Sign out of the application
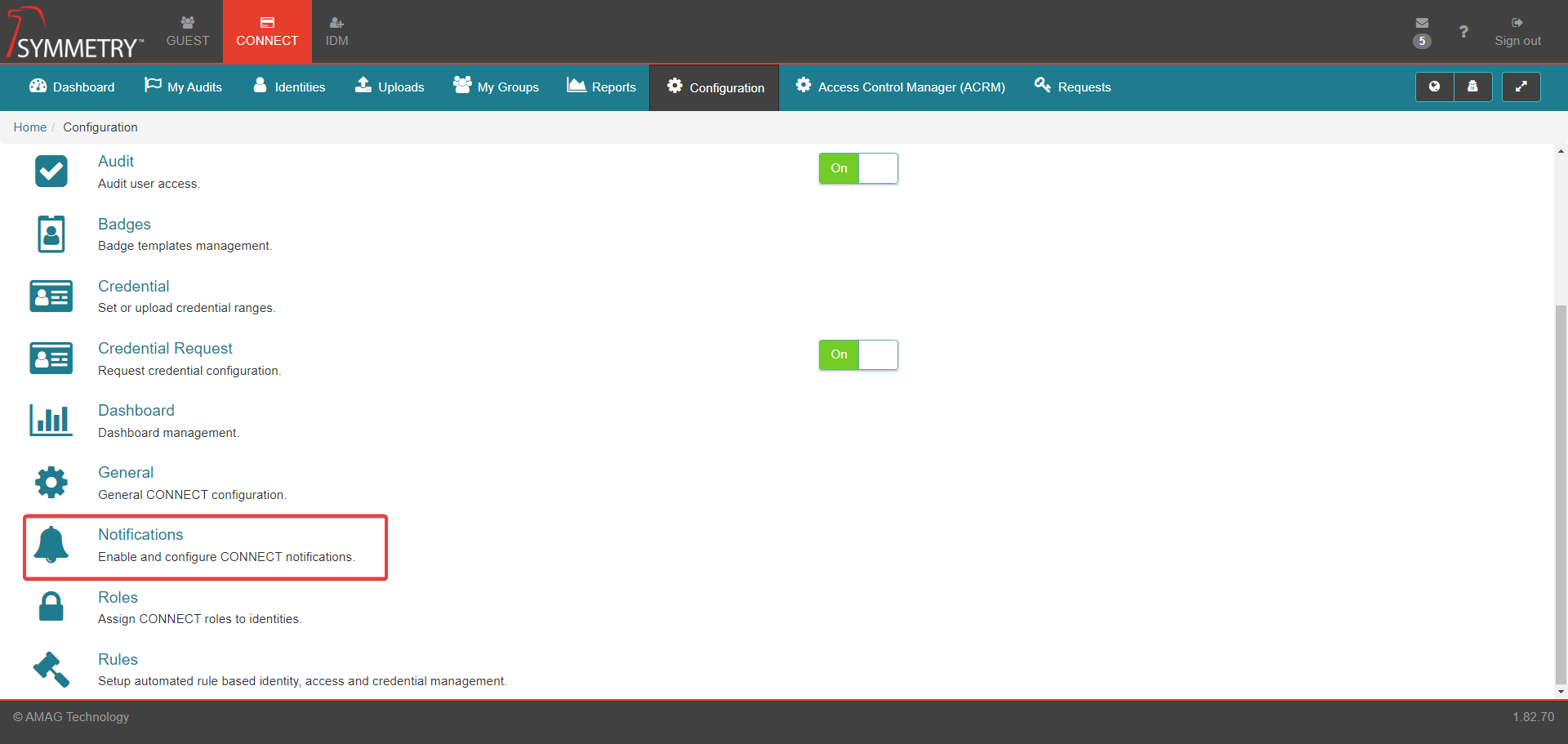Viewport: 1568px width, 744px height. click(x=1517, y=32)
